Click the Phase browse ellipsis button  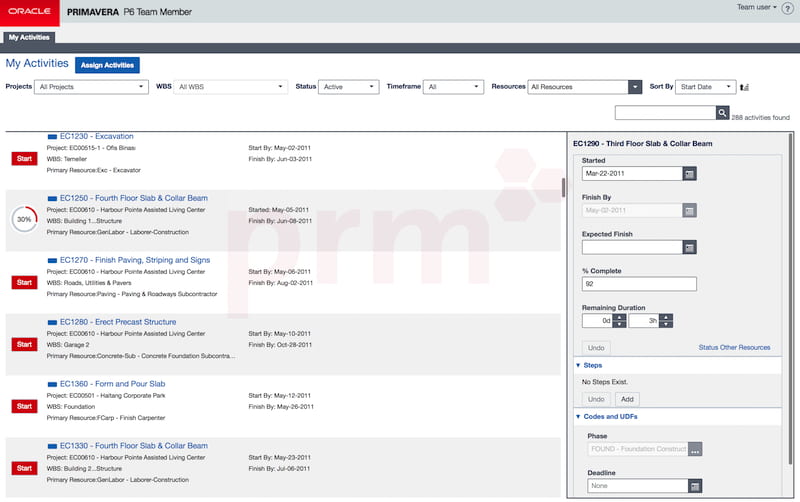pos(696,449)
